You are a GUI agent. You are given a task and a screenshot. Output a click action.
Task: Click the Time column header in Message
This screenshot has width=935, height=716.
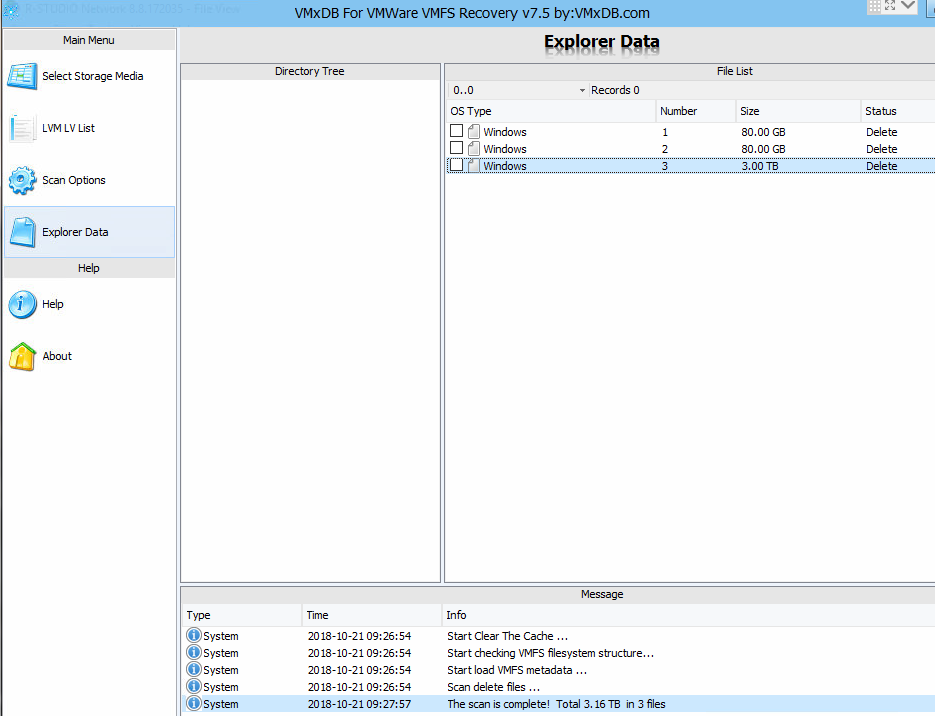371,615
